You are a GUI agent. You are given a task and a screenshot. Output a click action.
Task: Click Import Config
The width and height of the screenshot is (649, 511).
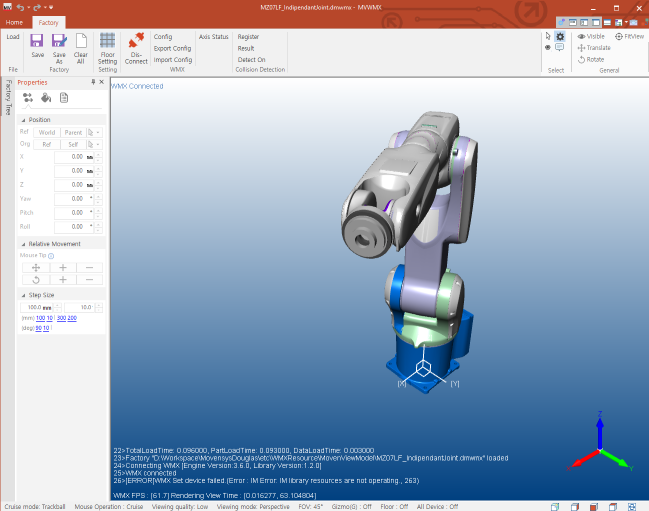point(173,60)
